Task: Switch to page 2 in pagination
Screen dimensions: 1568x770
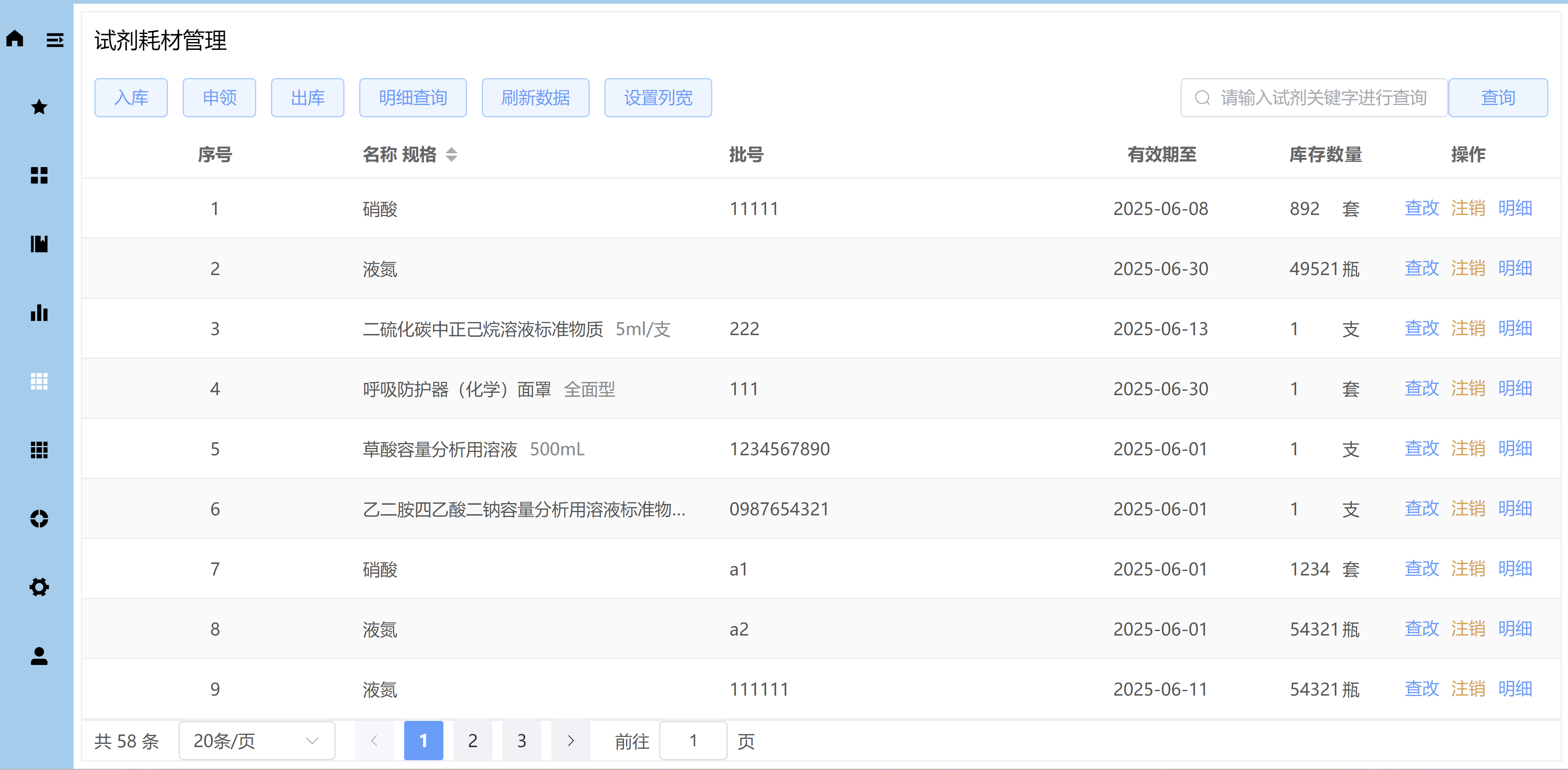Action: click(472, 740)
